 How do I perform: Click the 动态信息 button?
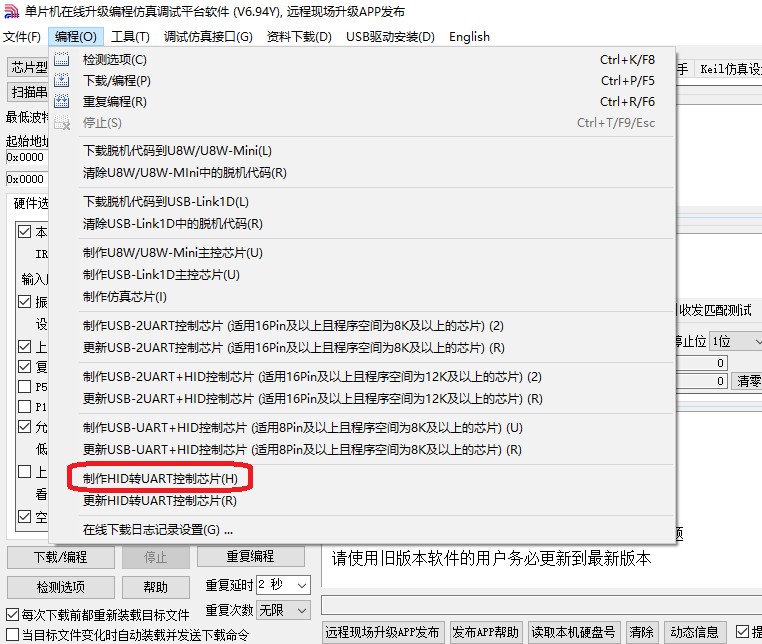[694, 632]
